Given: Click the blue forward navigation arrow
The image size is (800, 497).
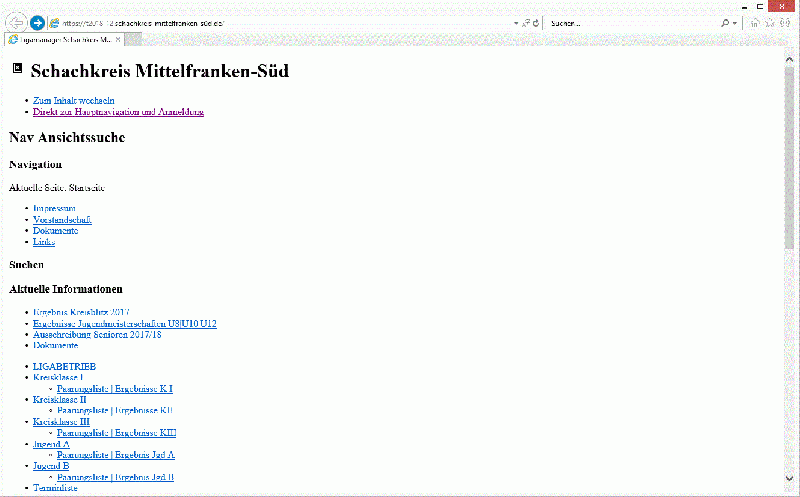Looking at the screenshot, I should click(x=37, y=22).
